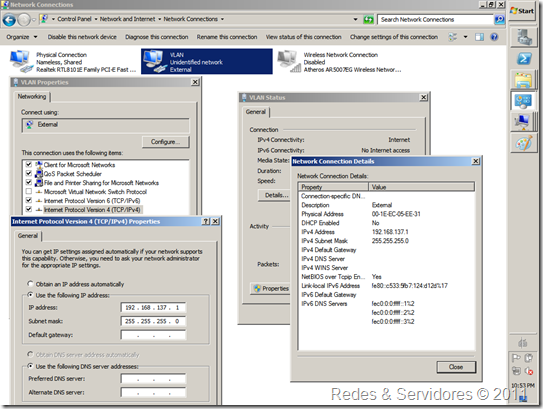Click Rename this connection
The width and height of the screenshot is (543, 409).
pos(227,37)
